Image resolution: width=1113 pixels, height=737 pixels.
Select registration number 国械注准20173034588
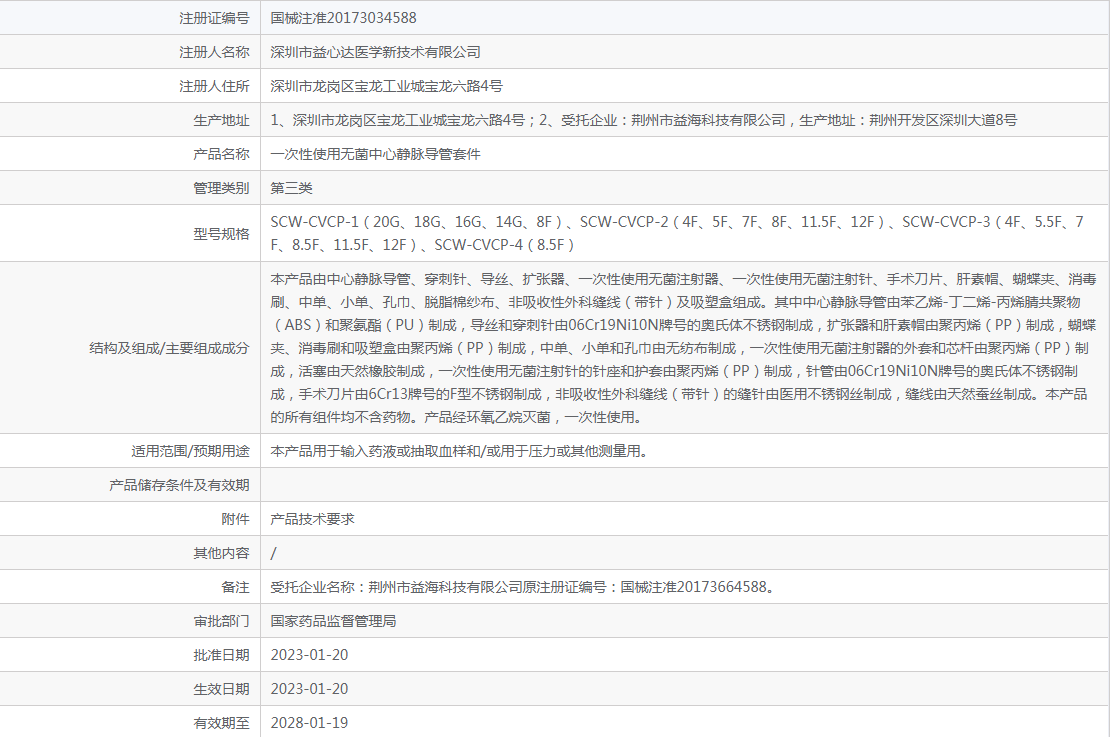click(x=344, y=18)
